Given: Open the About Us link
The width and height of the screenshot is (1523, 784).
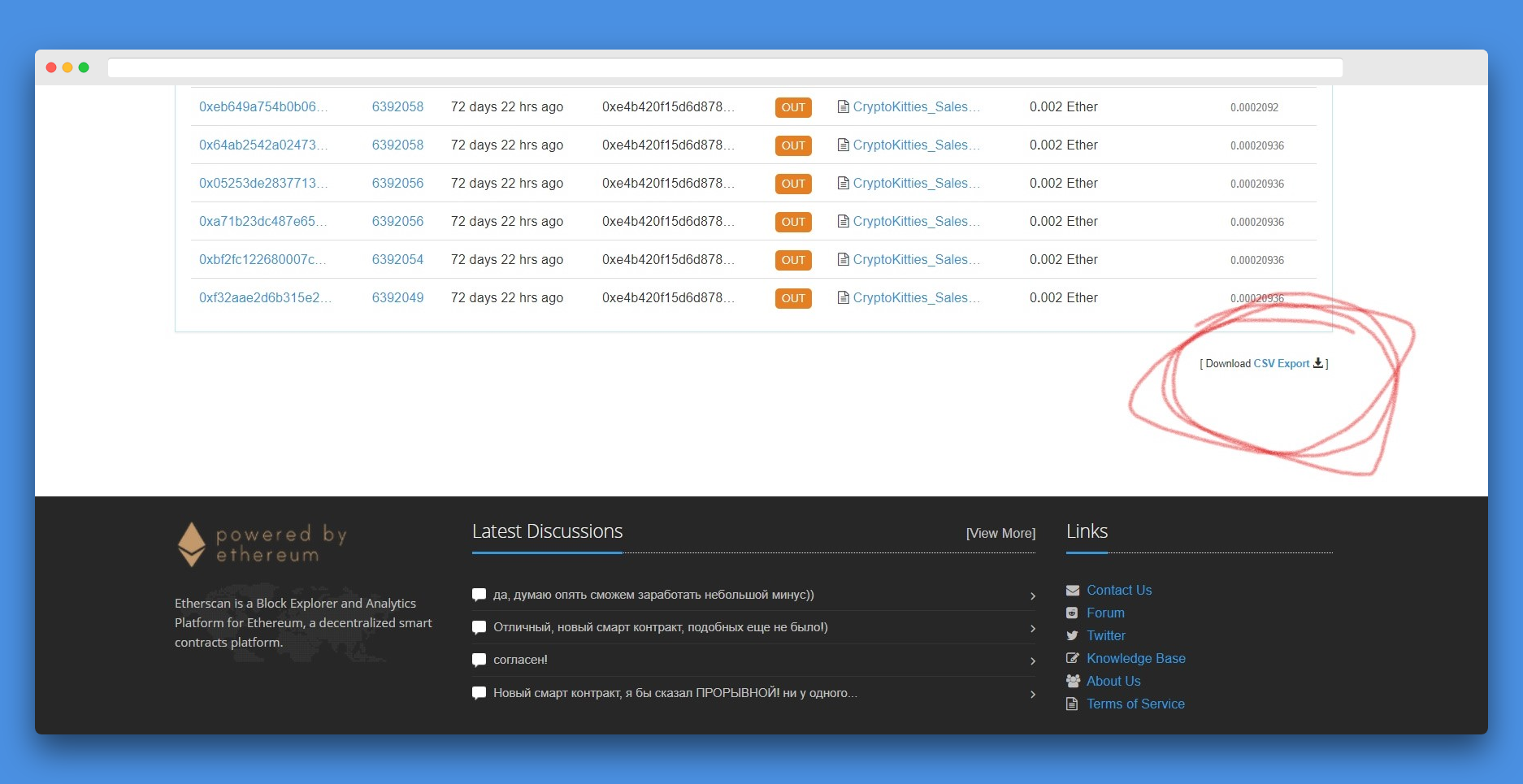Looking at the screenshot, I should click(x=1113, y=681).
